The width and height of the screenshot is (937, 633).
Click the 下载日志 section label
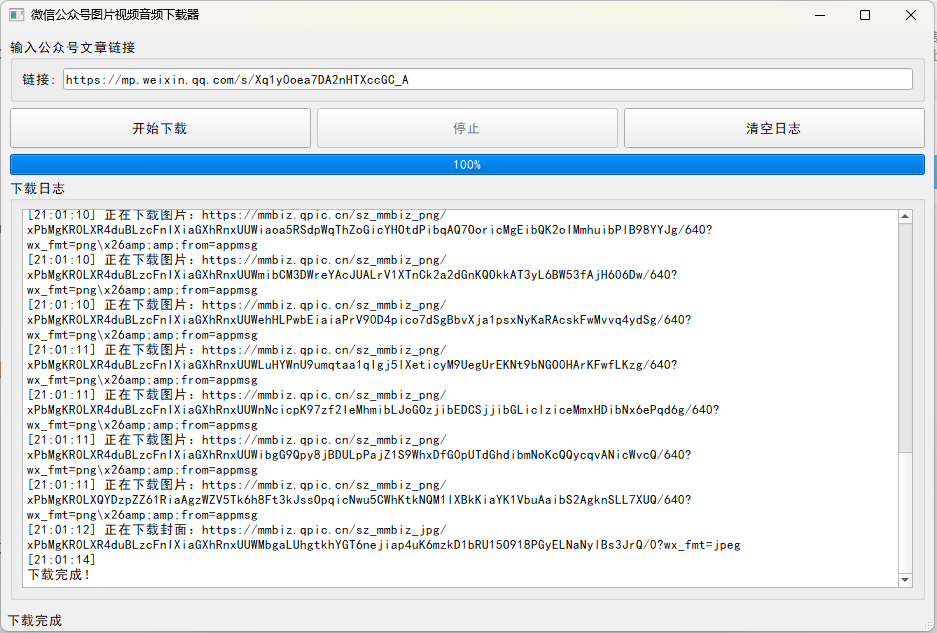[37, 188]
